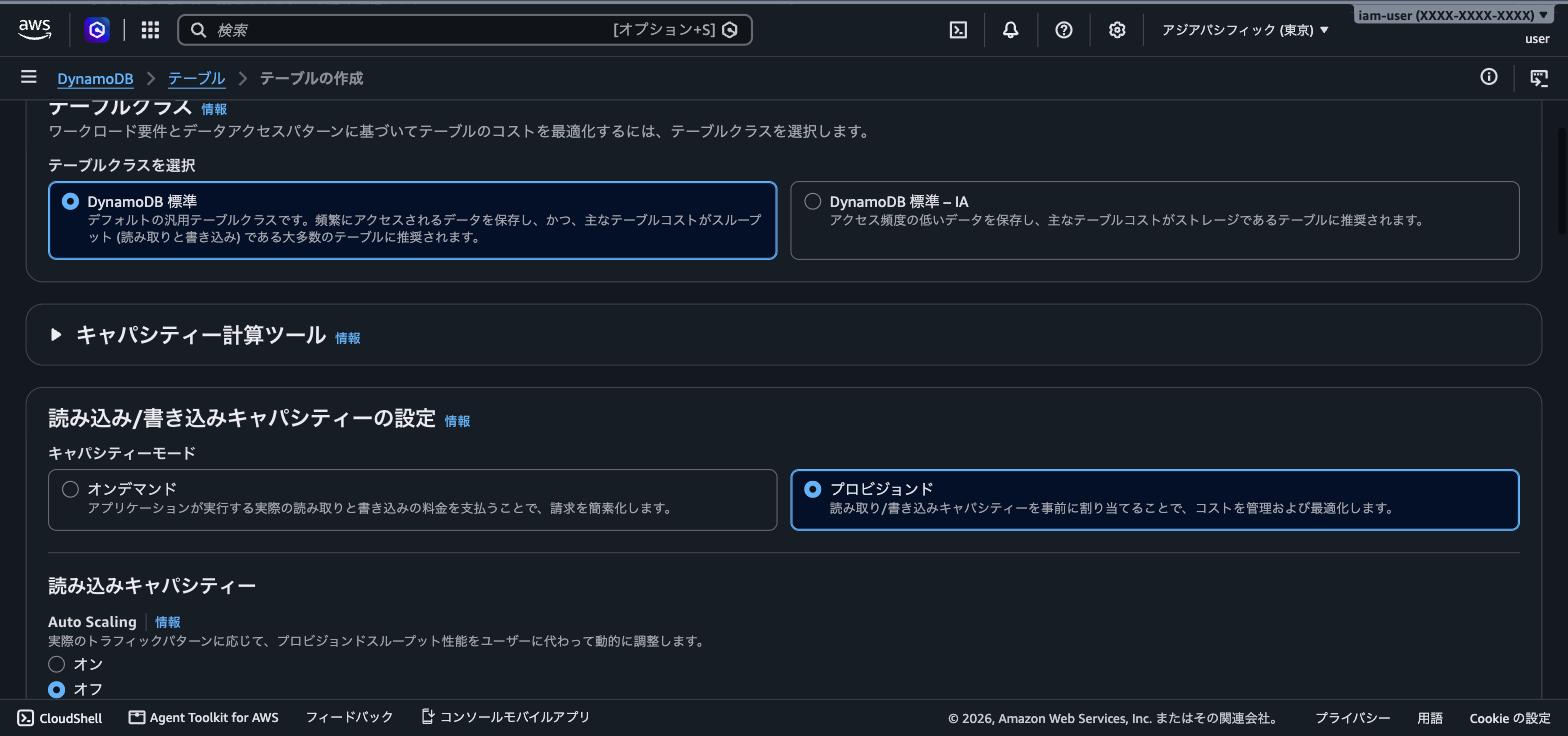The width and height of the screenshot is (1568, 736).
Task: Open the tutorial panel icon at right
Action: click(x=1539, y=78)
